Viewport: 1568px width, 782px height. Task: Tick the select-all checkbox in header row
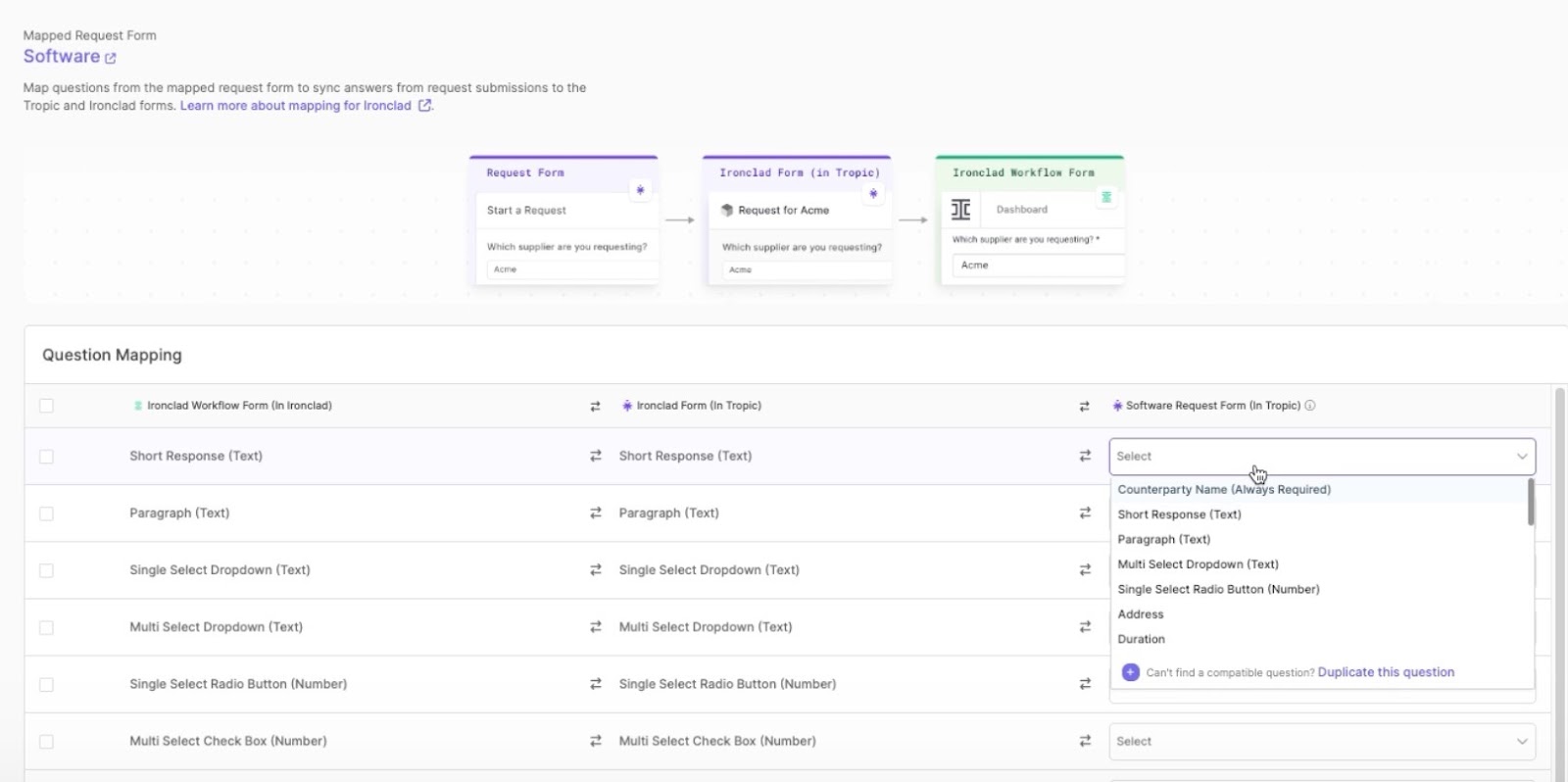(46, 406)
